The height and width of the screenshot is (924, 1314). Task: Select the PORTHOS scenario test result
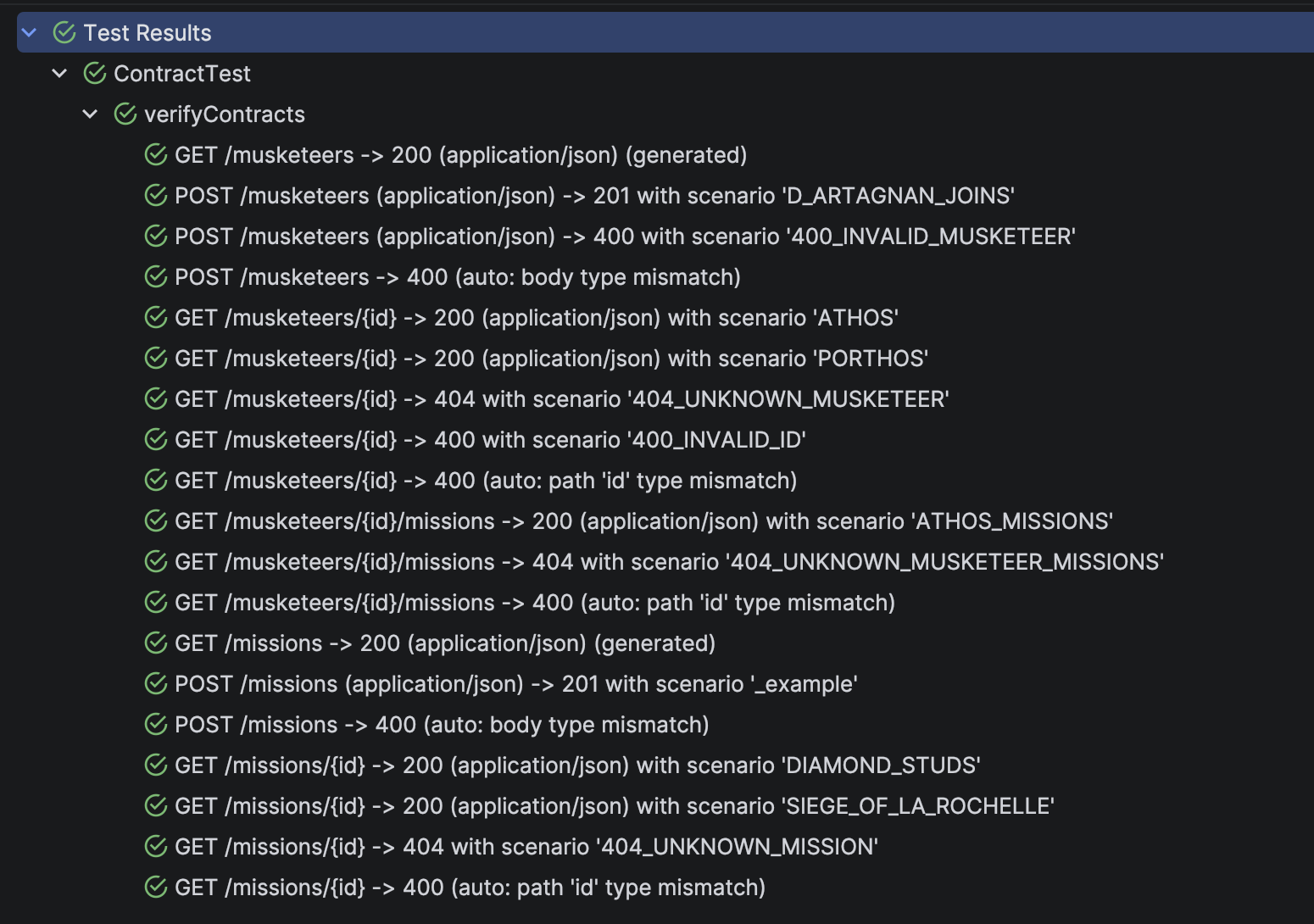[550, 358]
